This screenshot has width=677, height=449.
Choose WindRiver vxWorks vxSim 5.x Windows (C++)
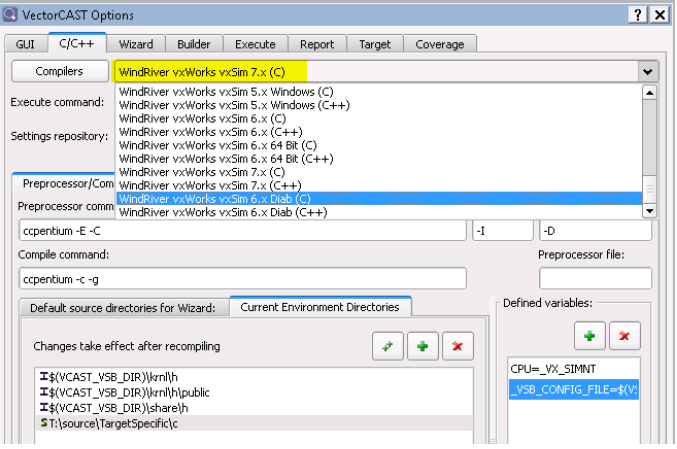379,105
